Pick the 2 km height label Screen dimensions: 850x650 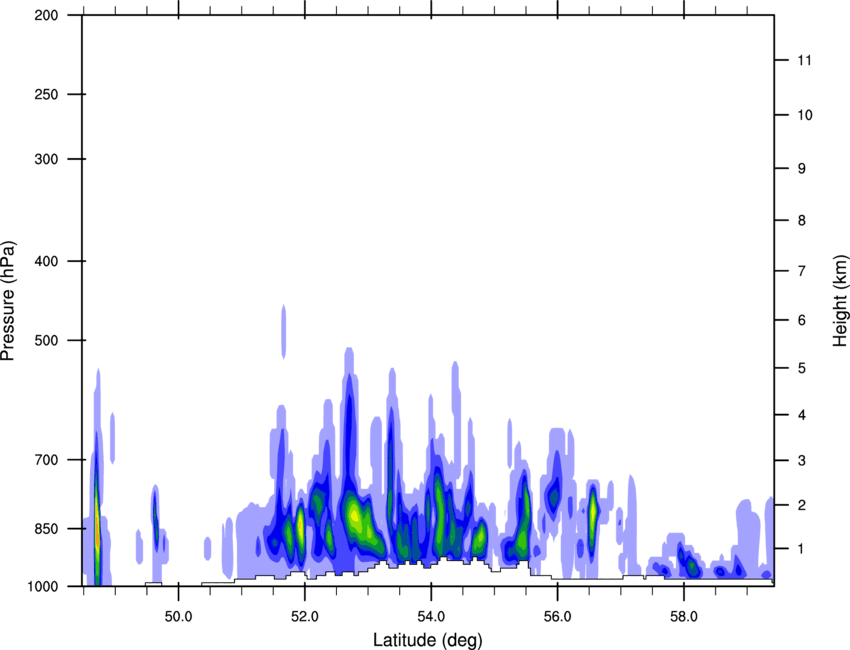coord(802,505)
